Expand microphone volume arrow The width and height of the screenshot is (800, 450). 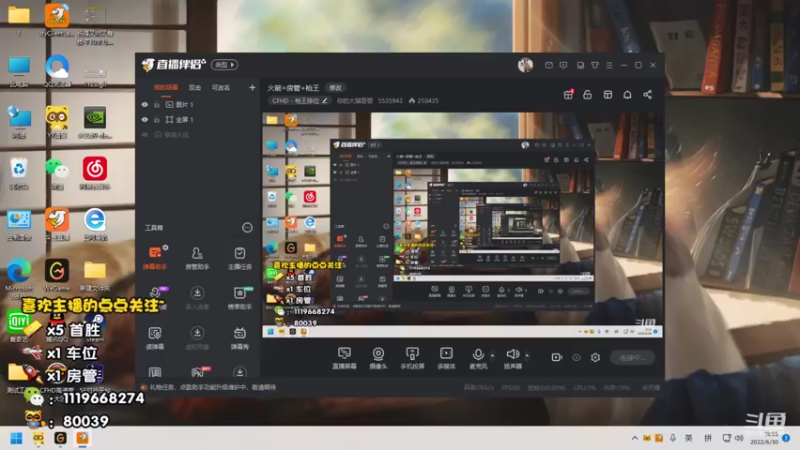click(x=492, y=355)
